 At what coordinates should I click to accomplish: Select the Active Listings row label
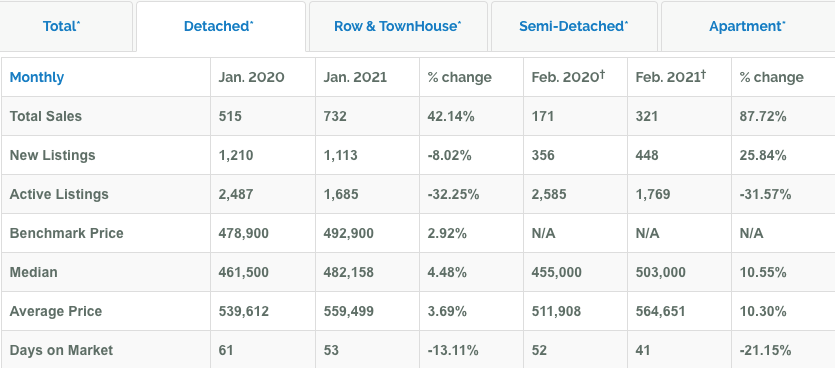(59, 194)
